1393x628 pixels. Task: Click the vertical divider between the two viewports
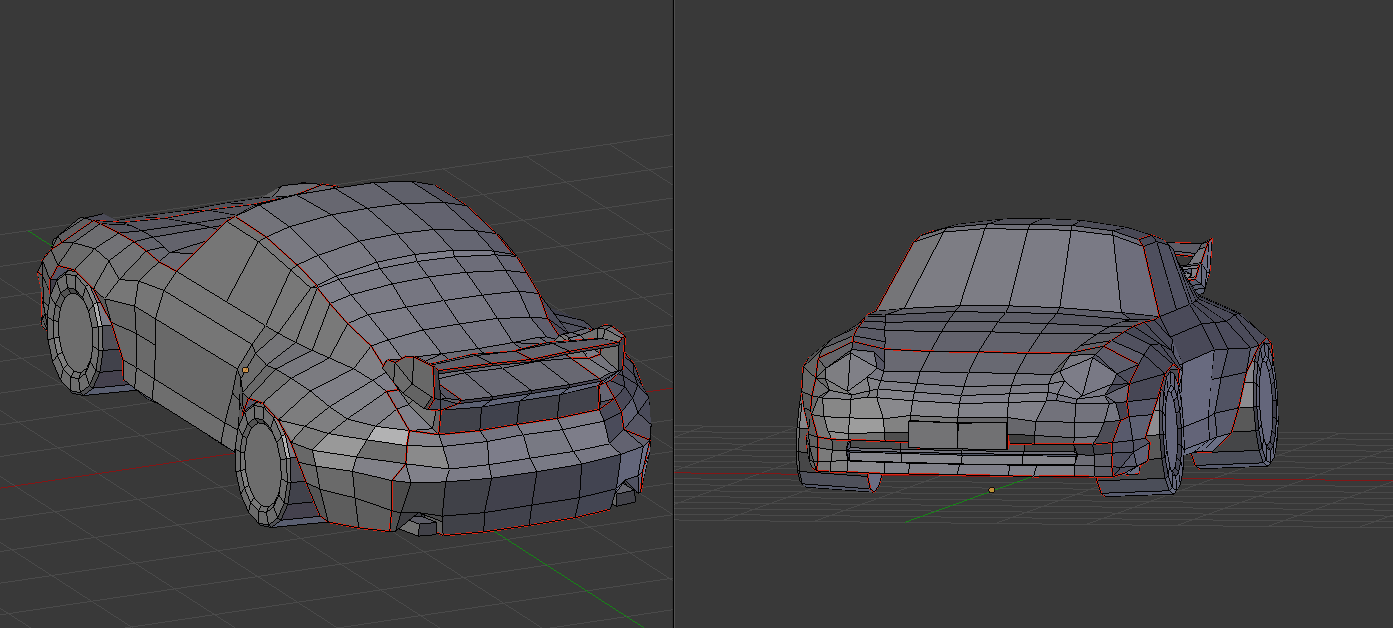[x=673, y=314]
